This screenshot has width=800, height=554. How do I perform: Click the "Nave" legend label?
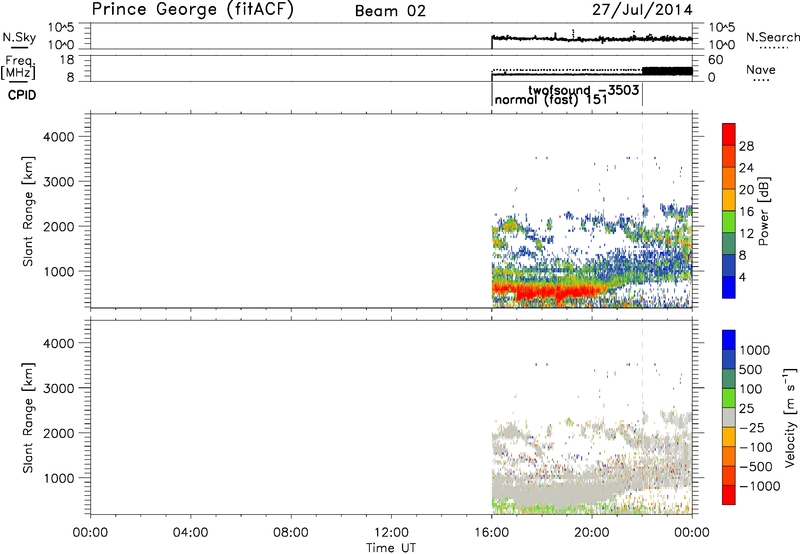tap(761, 69)
